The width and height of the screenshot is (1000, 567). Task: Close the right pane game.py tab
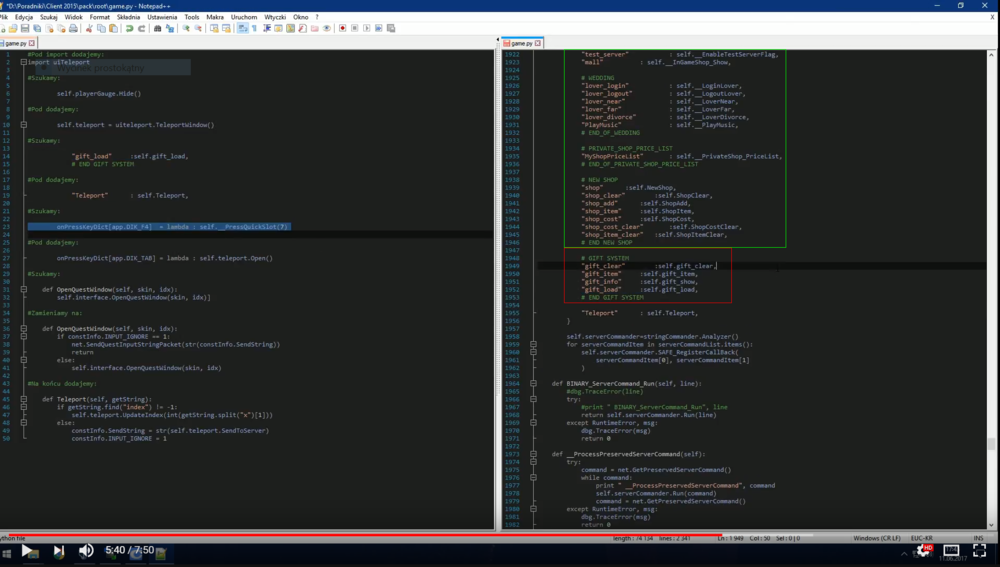[538, 43]
